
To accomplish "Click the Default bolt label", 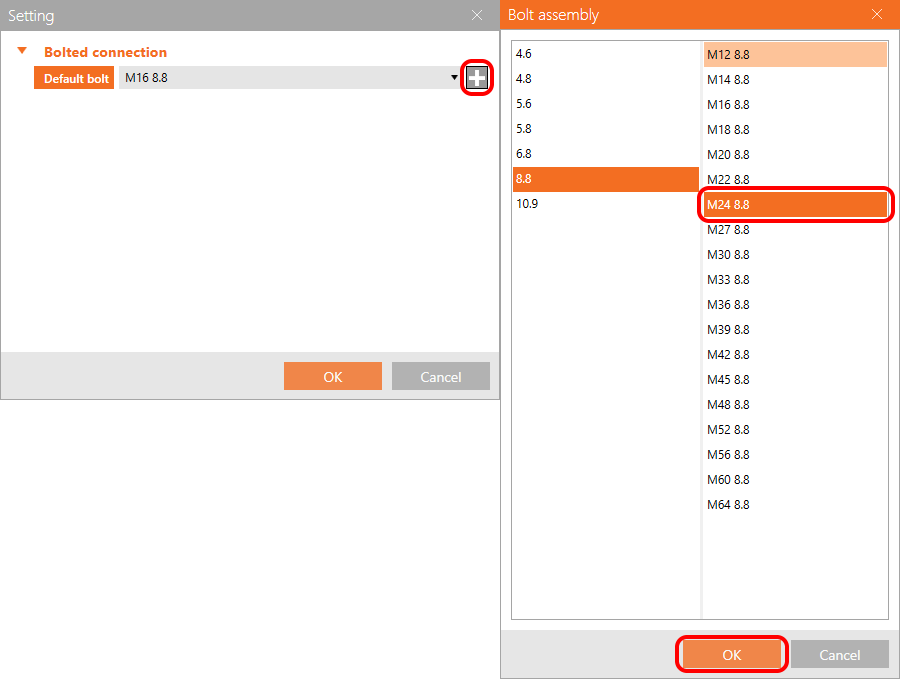I will pos(74,78).
